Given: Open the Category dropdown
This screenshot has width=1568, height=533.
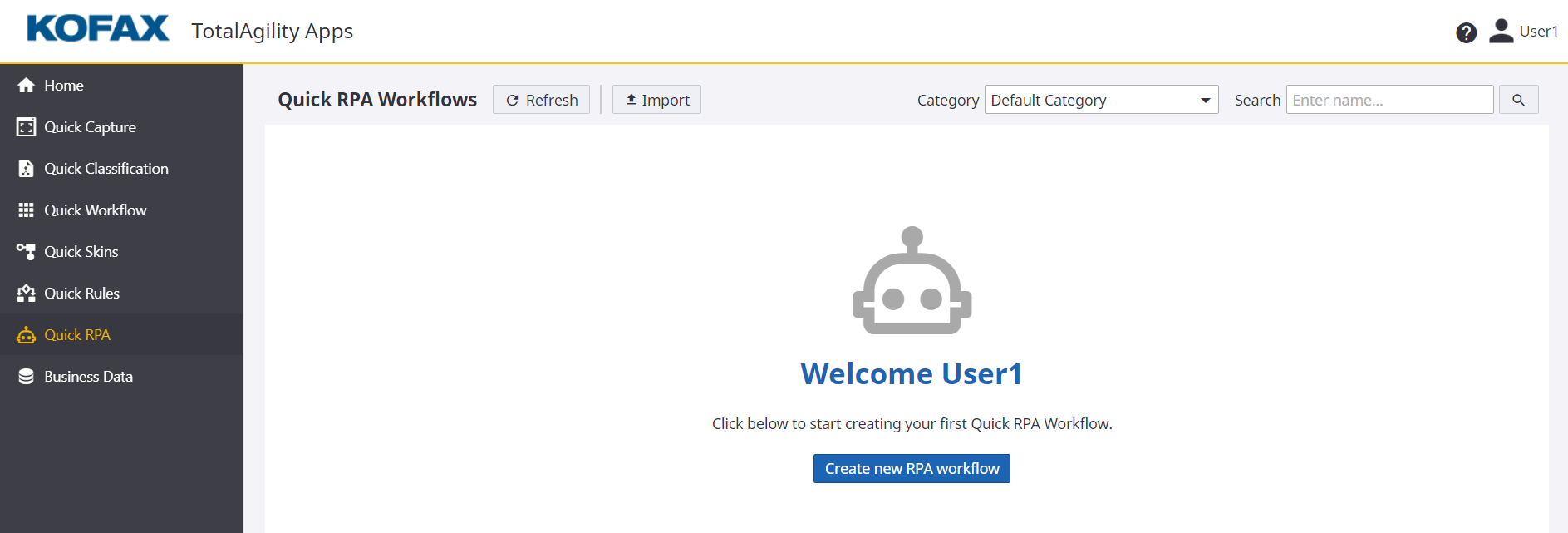Looking at the screenshot, I should coord(1101,100).
